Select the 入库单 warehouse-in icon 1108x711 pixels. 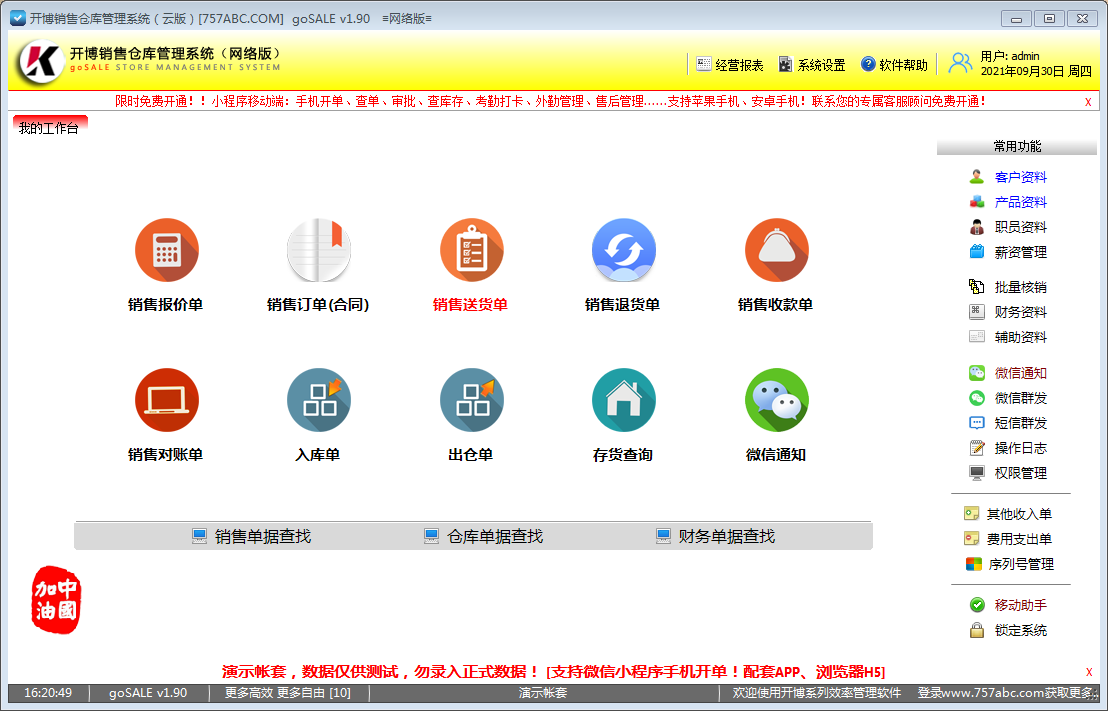(x=319, y=399)
